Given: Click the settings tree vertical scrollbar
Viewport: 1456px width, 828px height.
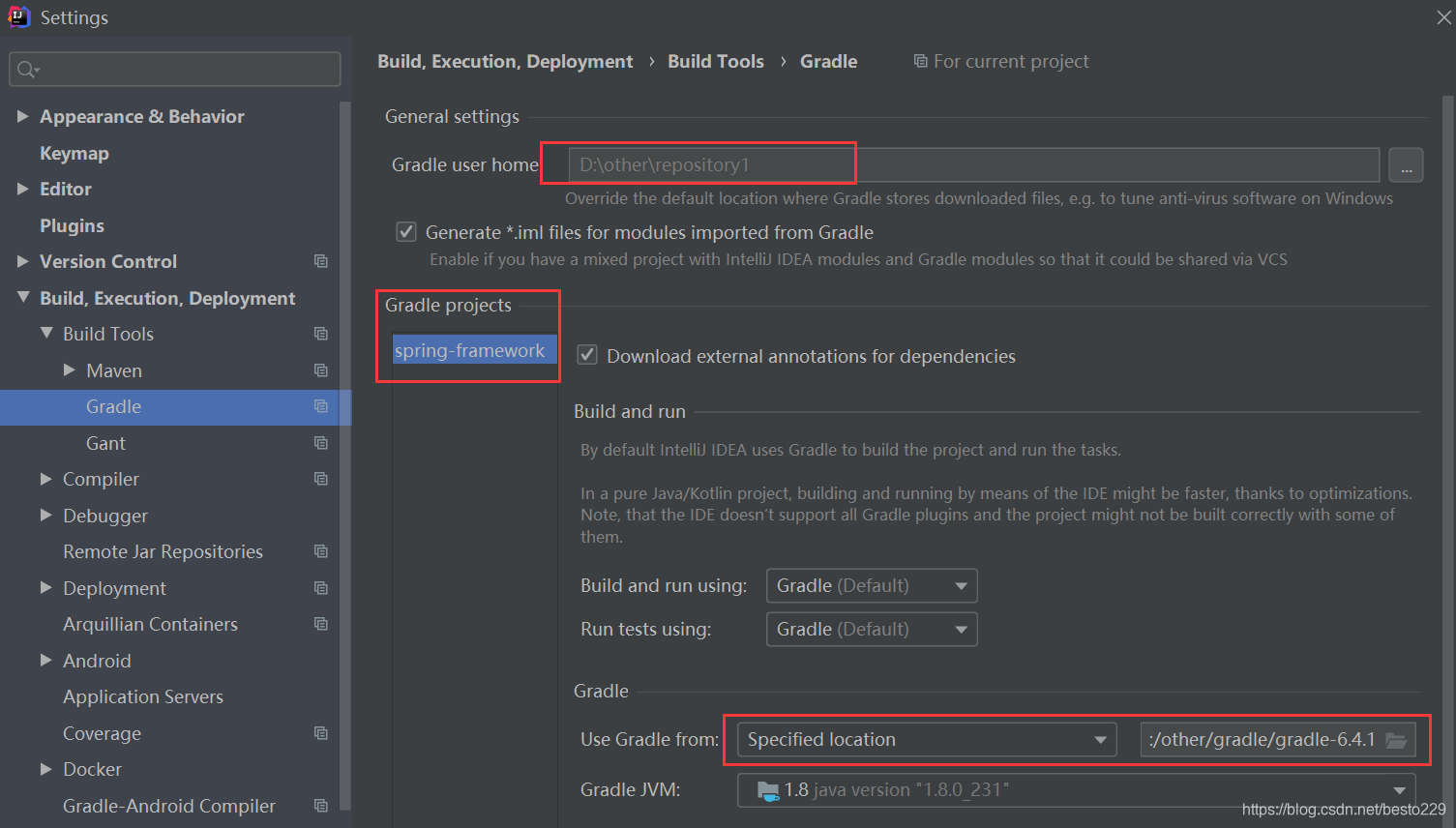Looking at the screenshot, I should [344, 455].
